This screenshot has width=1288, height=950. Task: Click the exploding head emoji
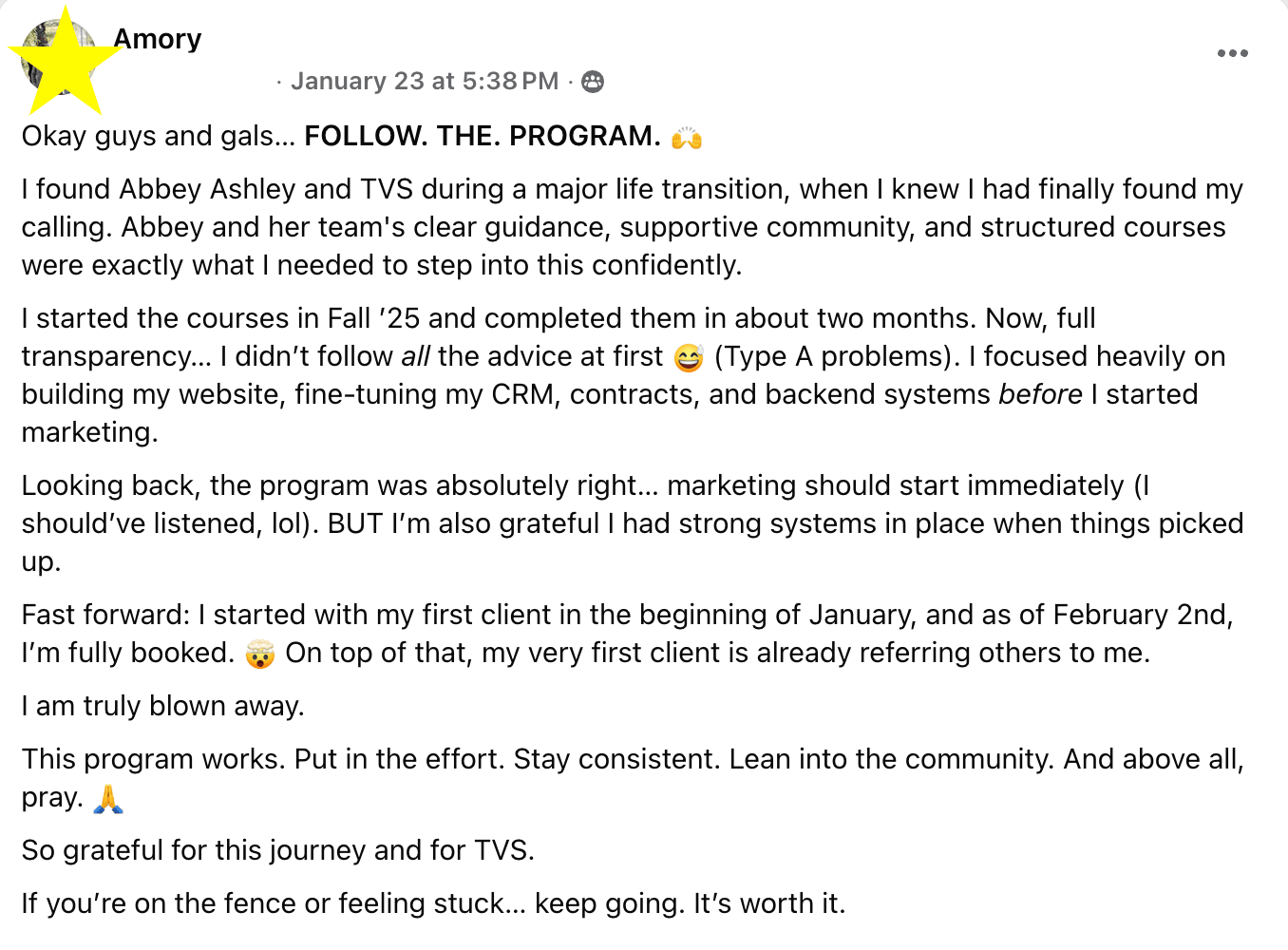point(259,655)
